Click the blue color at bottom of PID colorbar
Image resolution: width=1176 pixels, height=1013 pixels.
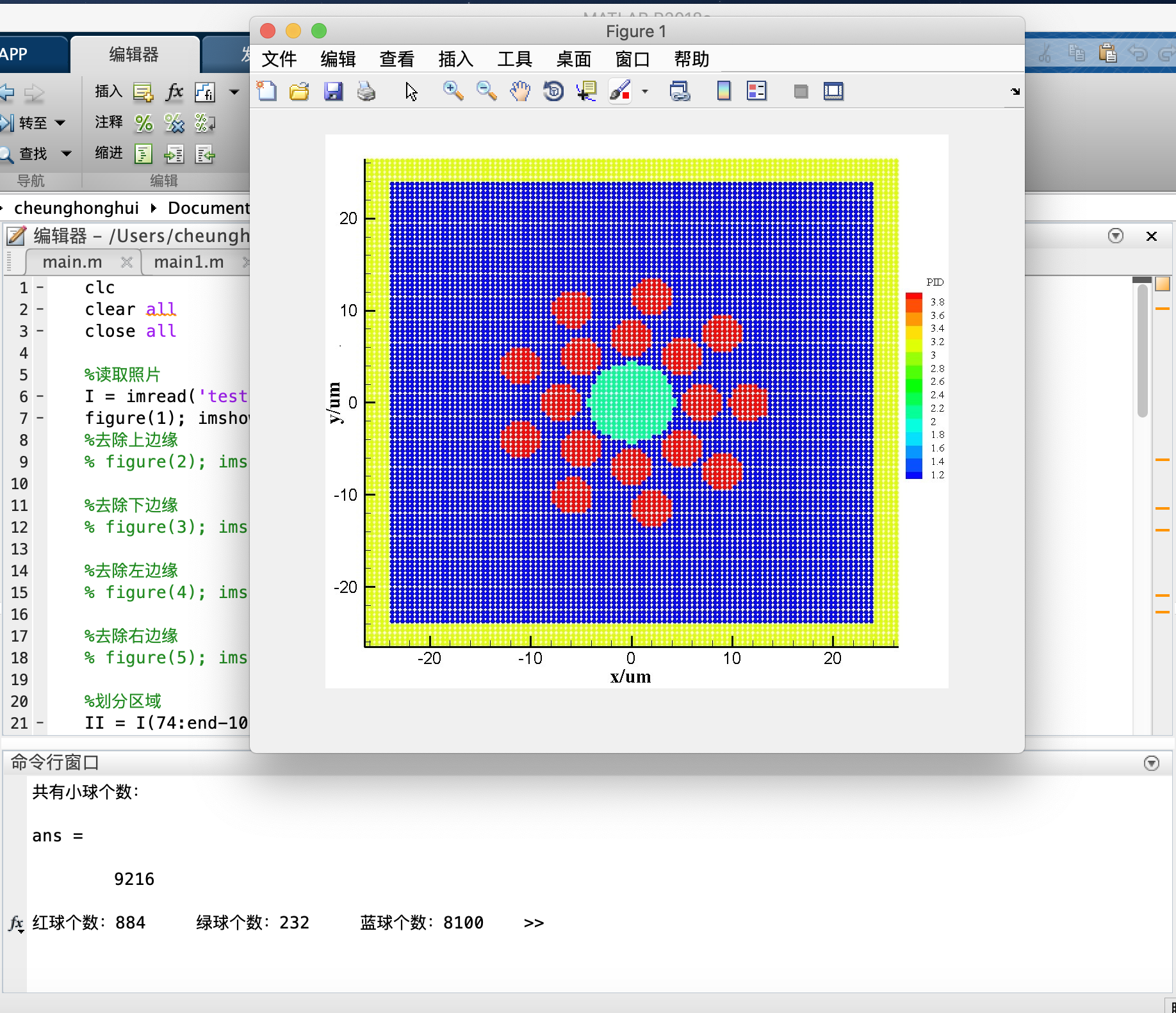click(914, 474)
